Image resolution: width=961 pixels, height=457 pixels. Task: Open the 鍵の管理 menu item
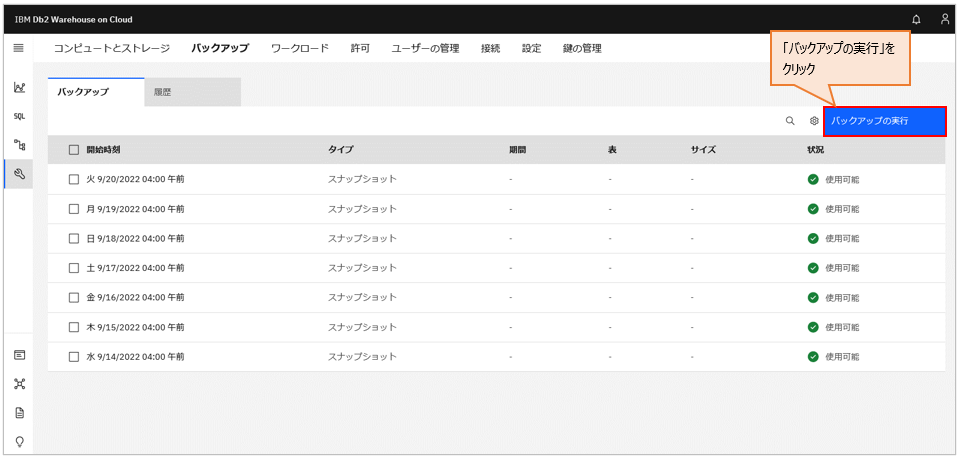(x=582, y=48)
